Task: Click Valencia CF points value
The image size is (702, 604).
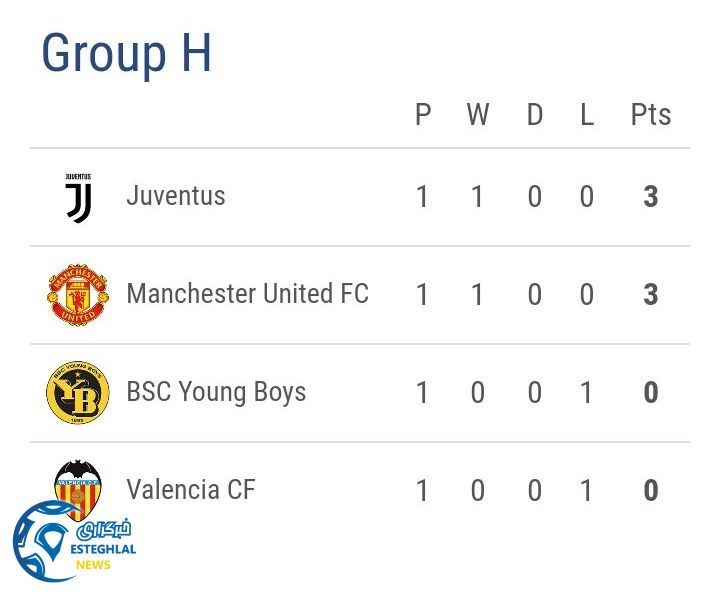Action: coord(651,491)
